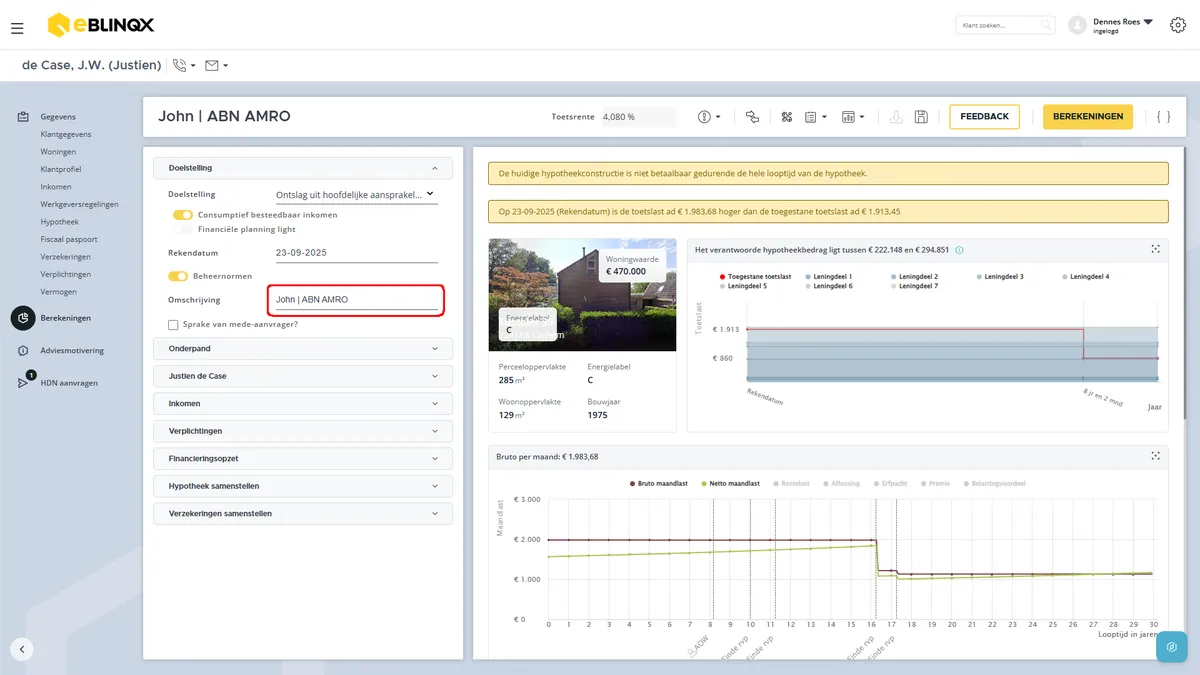Collapse the sidebar with the left arrow
Viewport: 1200px width, 675px height.
pos(22,648)
